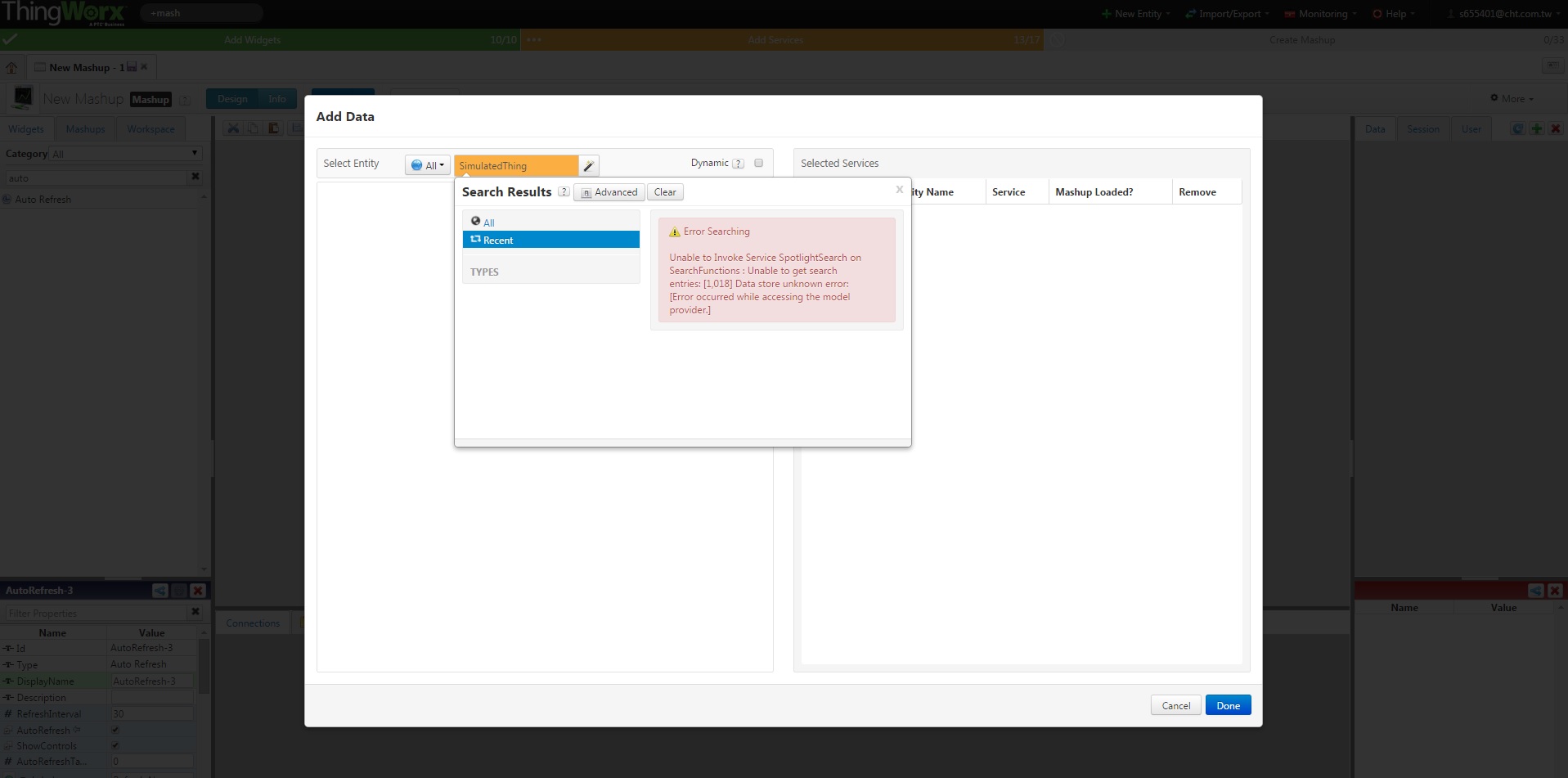The width and height of the screenshot is (1568, 778).
Task: Click red X in bottom-right panel header
Action: (1556, 590)
